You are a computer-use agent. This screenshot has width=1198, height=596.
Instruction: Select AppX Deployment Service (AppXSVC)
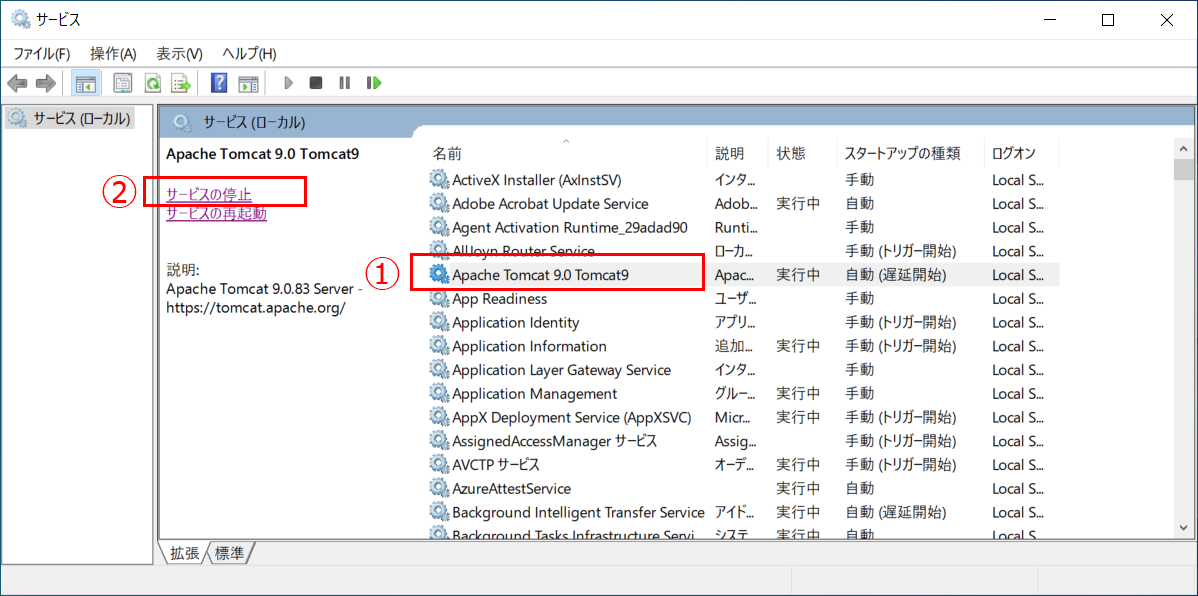(743, 417)
